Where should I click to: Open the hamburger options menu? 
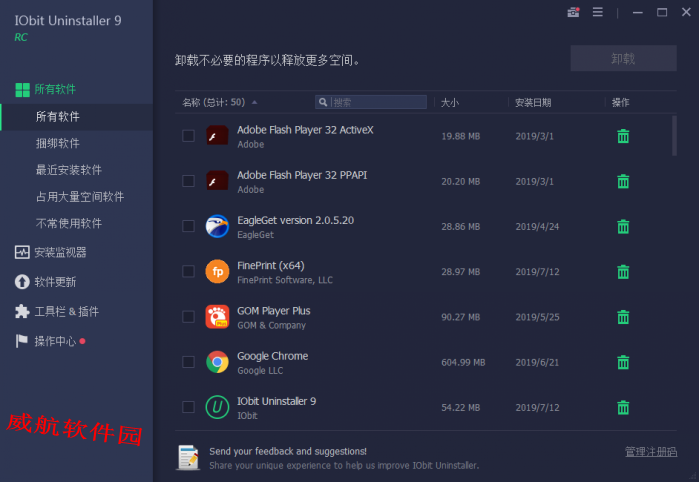[x=597, y=12]
